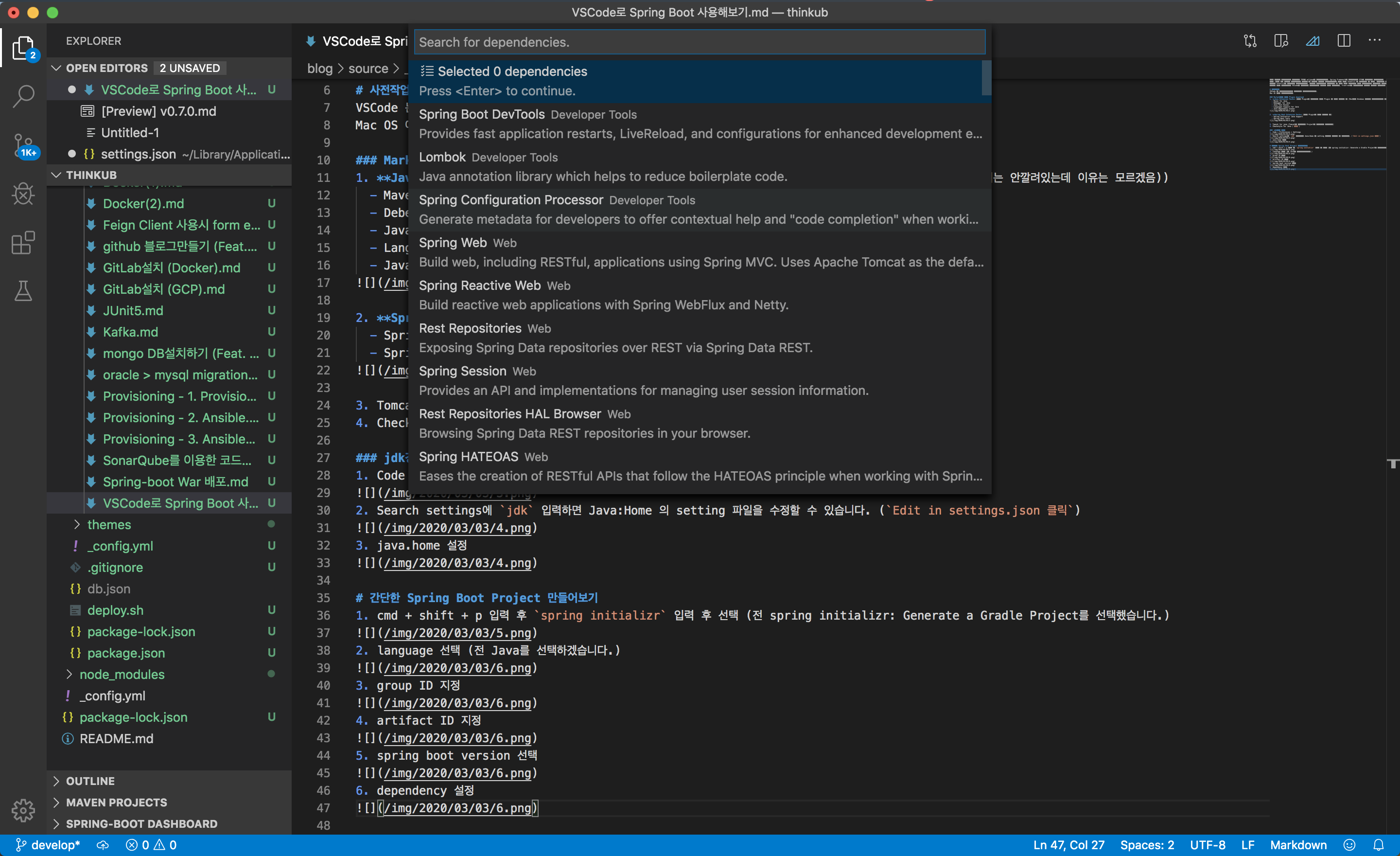Open the Search view icon
The width and height of the screenshot is (1400, 856).
point(23,97)
